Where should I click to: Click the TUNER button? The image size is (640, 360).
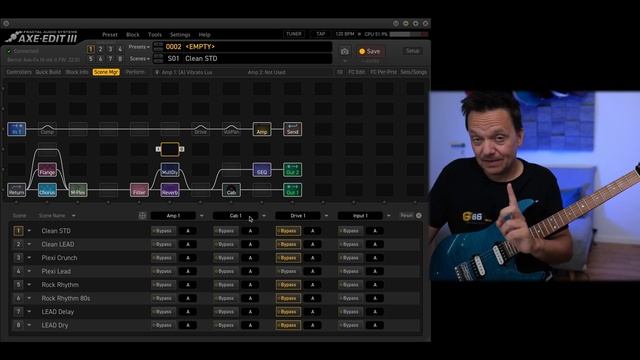point(294,34)
